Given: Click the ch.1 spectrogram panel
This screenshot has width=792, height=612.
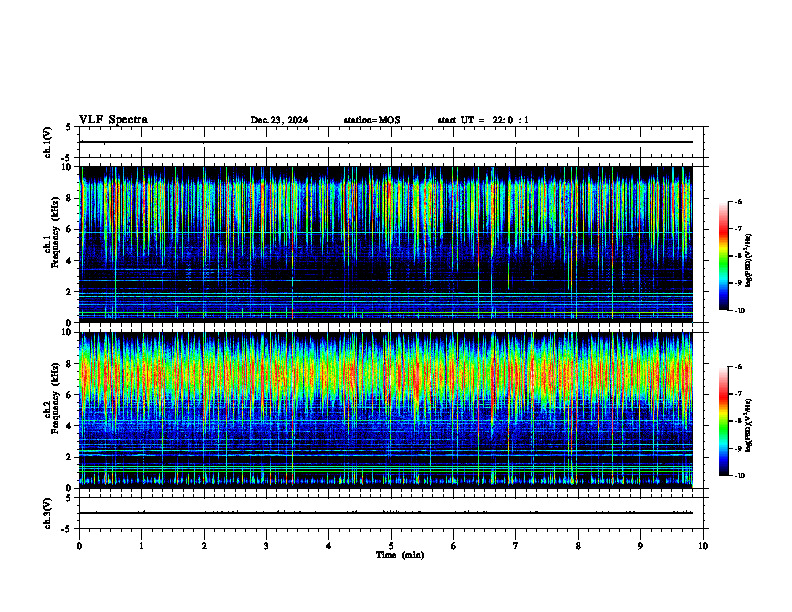Looking at the screenshot, I should 385,244.
